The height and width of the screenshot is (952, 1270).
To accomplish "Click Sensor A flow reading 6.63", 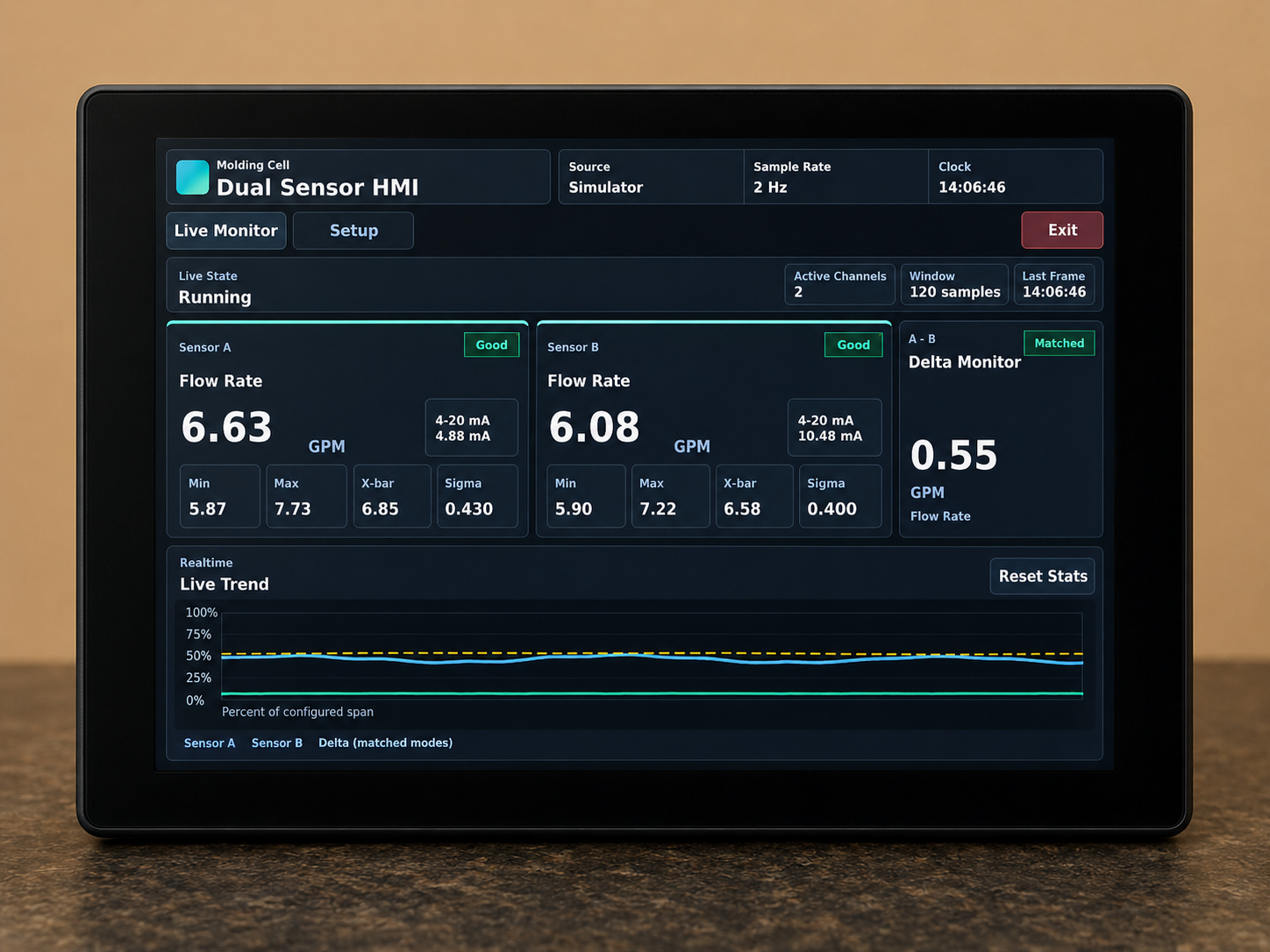I will [226, 428].
